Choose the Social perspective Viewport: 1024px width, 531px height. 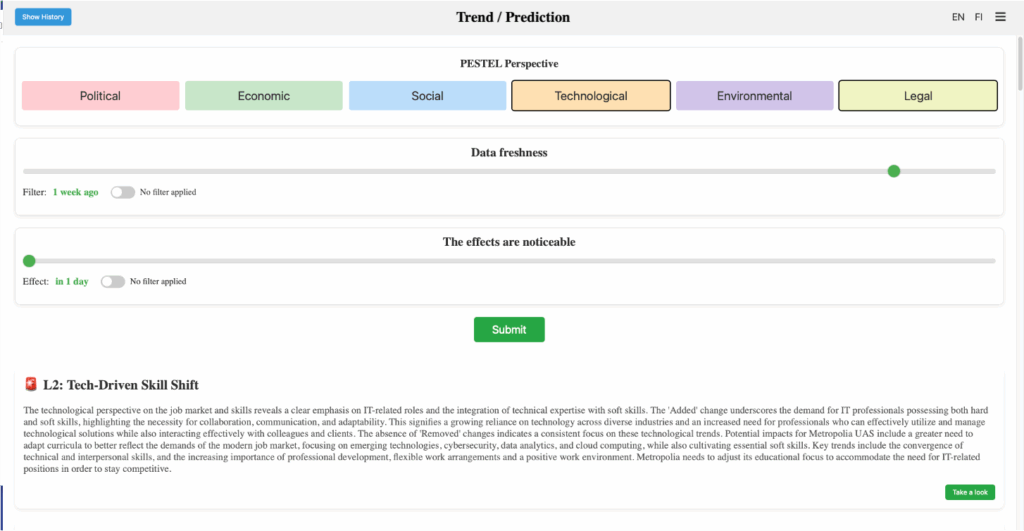point(427,96)
